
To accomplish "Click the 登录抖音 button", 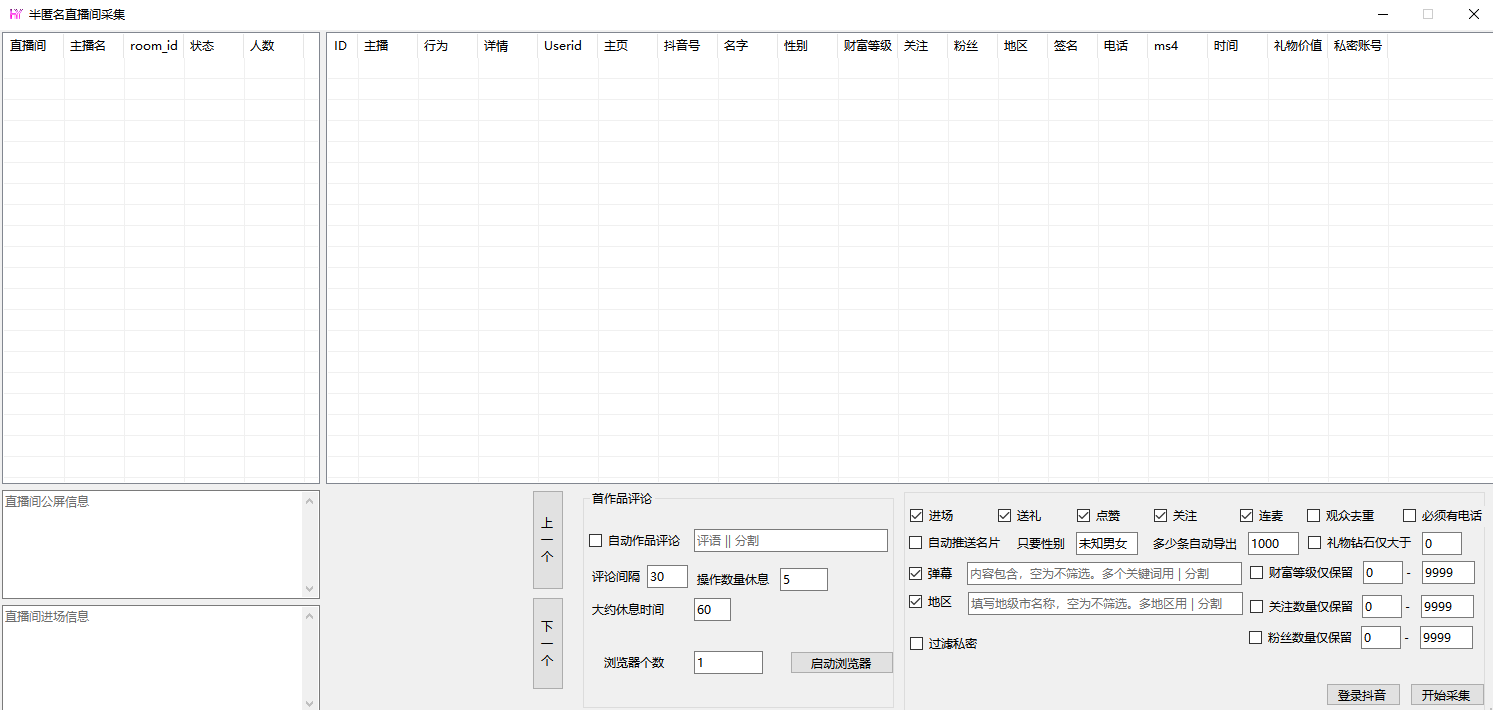I will tap(1362, 695).
